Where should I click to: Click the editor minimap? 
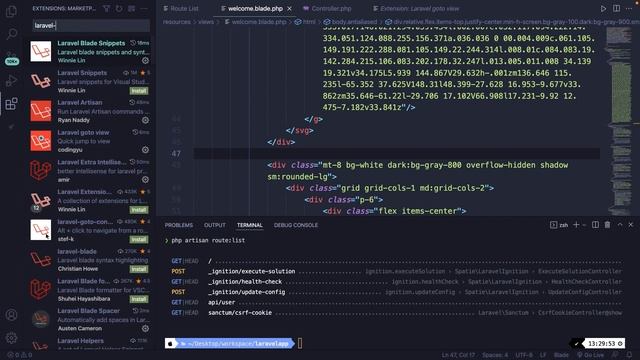(620, 120)
